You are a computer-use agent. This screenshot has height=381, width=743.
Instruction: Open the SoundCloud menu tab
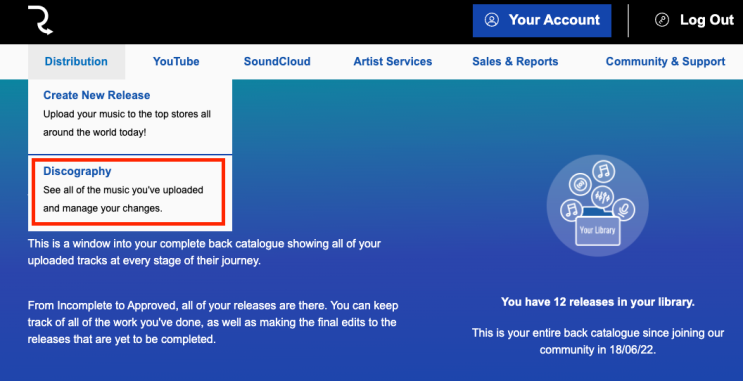coord(277,62)
